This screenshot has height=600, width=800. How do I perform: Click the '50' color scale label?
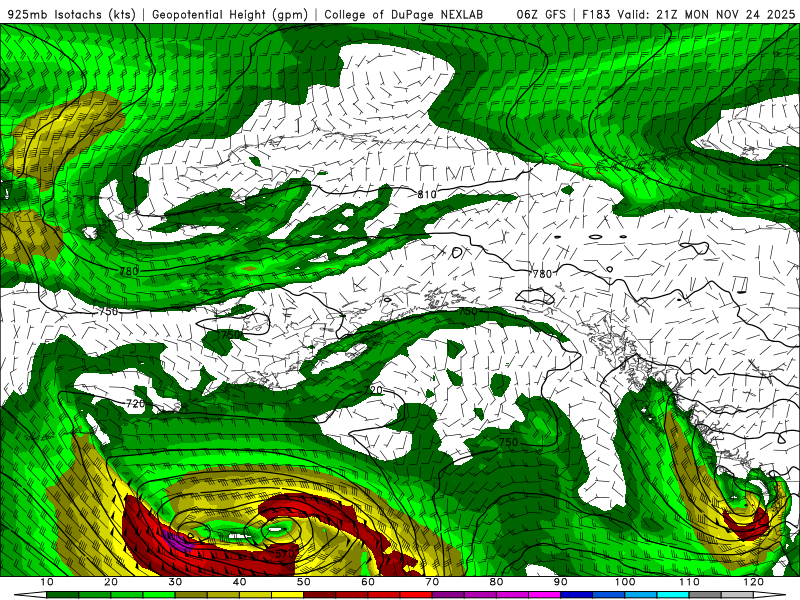[304, 582]
